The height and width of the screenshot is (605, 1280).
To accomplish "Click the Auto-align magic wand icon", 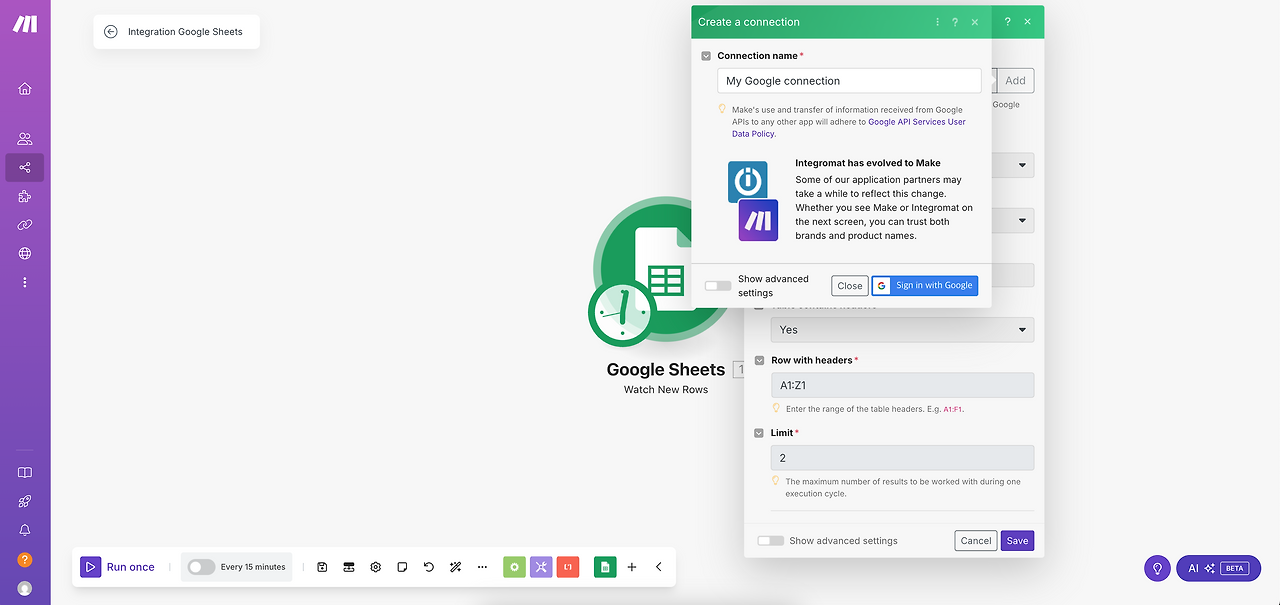I will [x=455, y=567].
